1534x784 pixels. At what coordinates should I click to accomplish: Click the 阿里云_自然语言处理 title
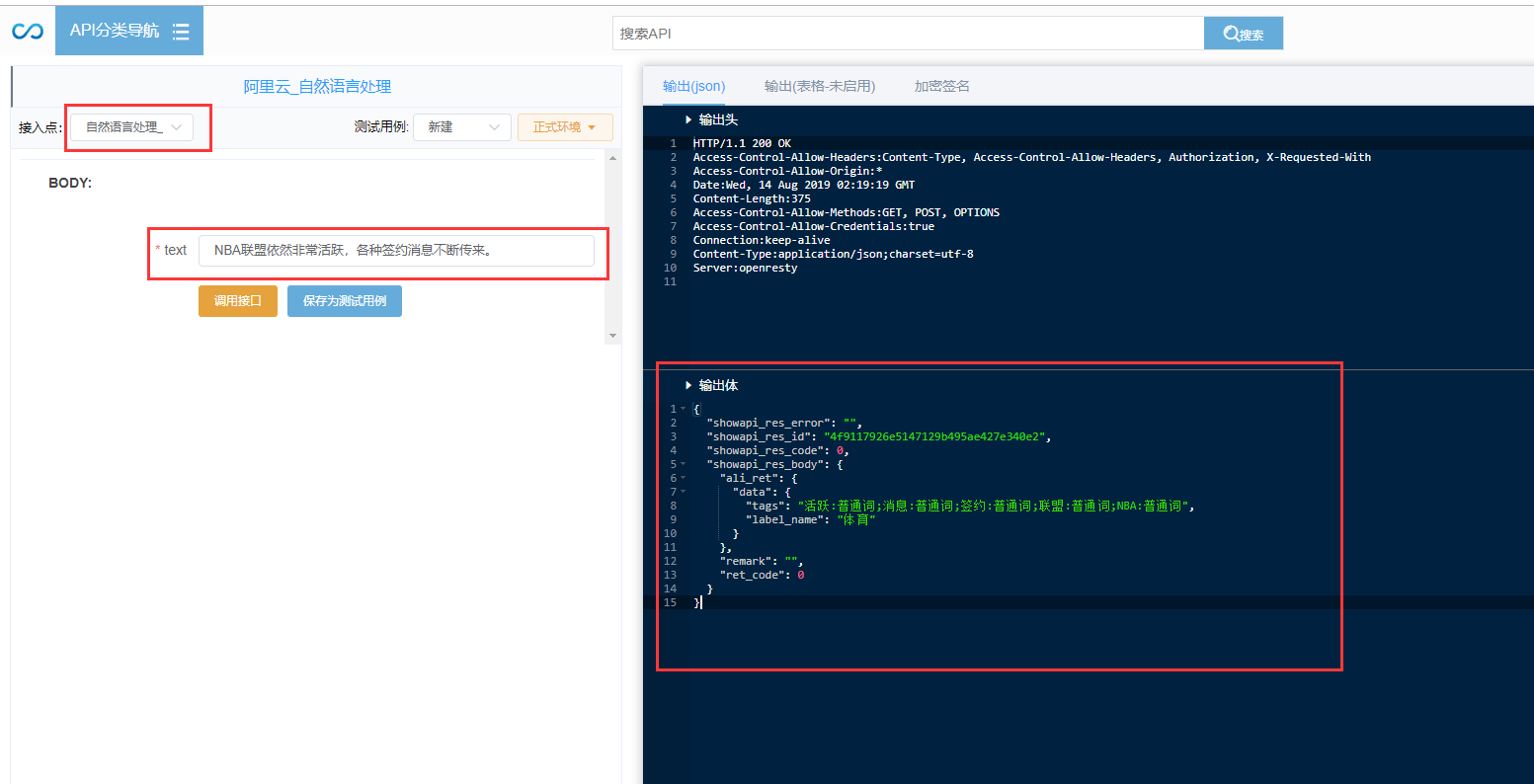click(317, 87)
